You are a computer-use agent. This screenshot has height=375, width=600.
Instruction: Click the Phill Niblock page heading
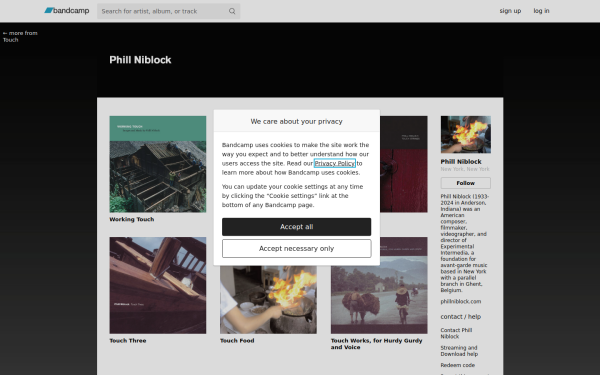coord(140,60)
